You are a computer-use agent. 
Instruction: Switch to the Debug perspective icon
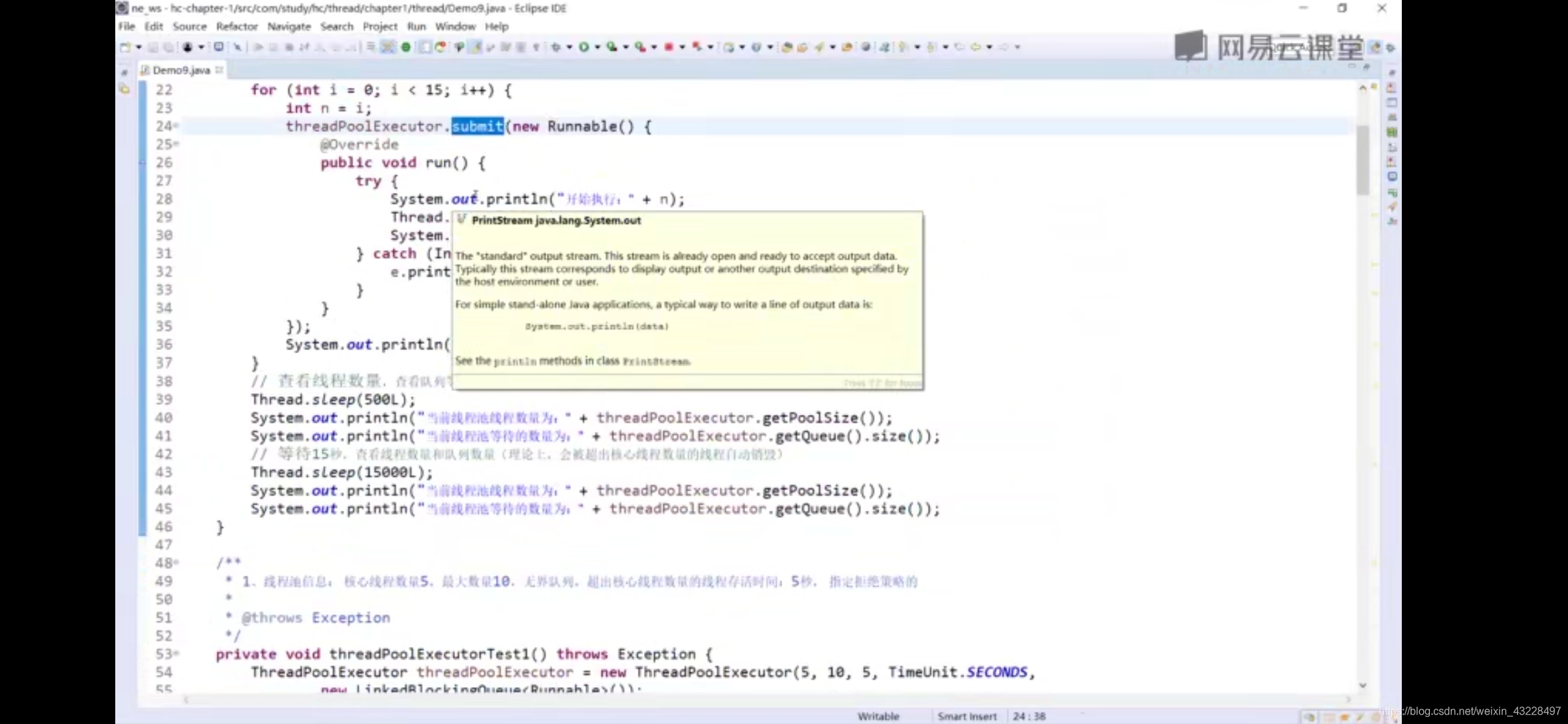click(x=1390, y=48)
